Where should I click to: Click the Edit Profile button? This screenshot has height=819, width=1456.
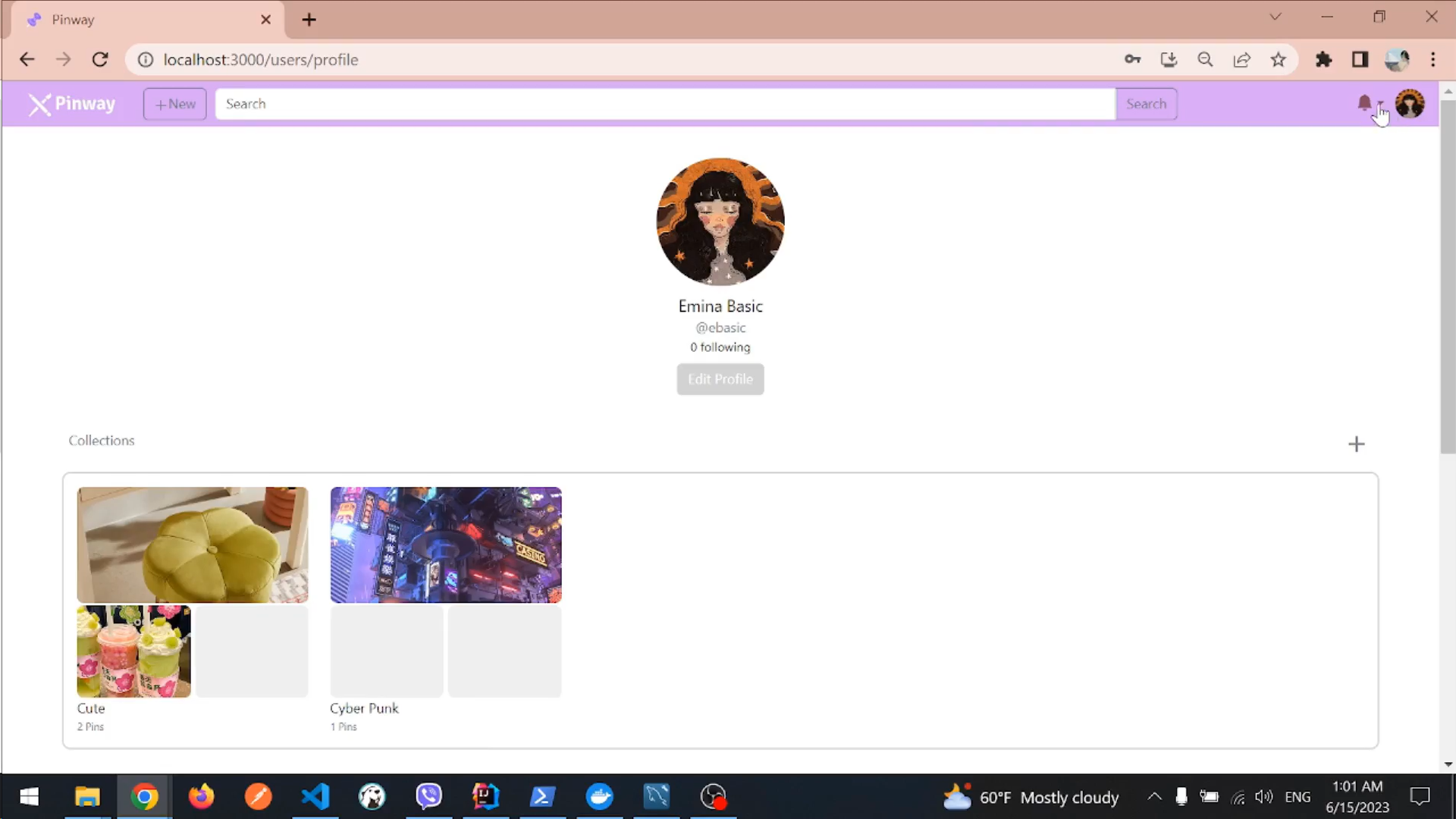coord(720,379)
